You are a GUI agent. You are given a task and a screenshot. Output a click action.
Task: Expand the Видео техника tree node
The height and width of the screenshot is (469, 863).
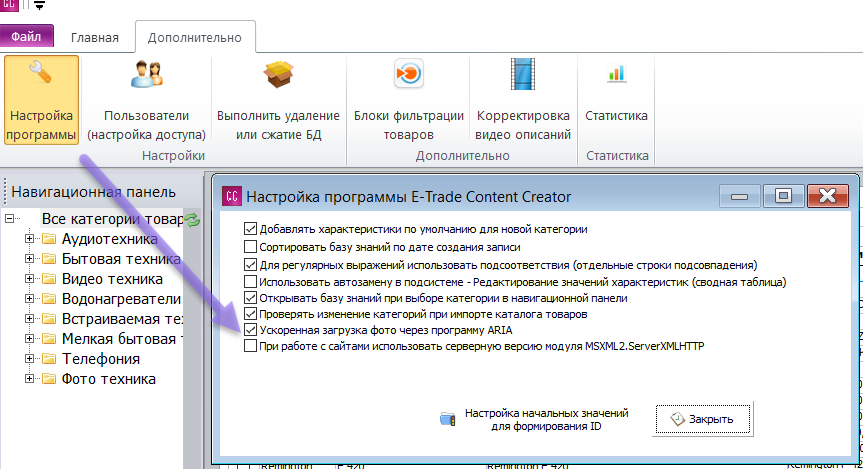coord(29,279)
